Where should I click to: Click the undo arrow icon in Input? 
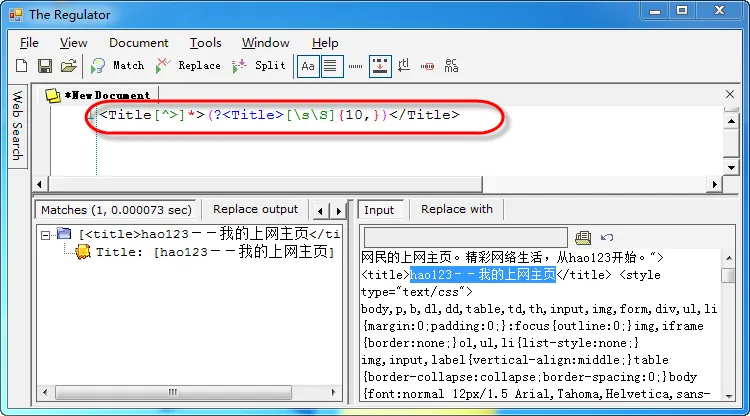coord(607,237)
